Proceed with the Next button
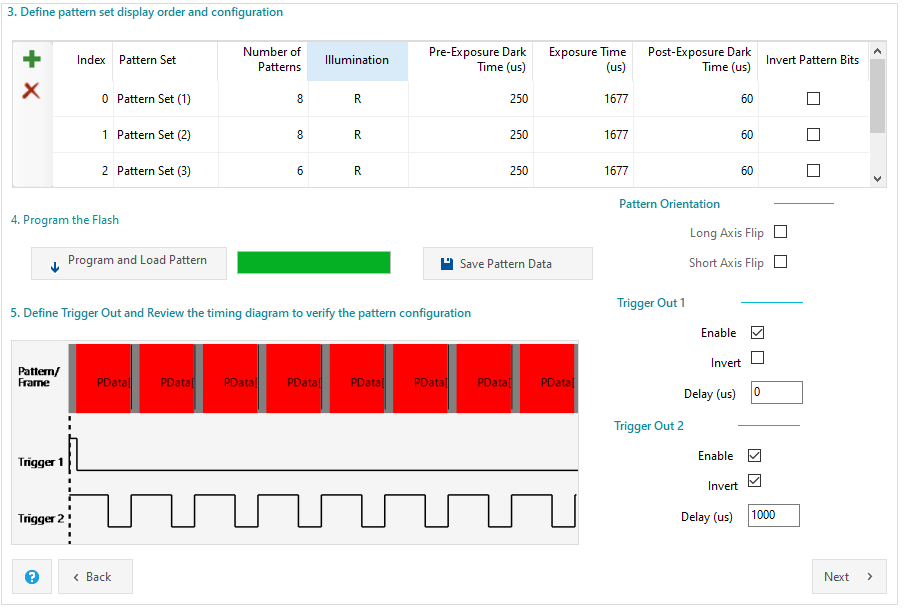This screenshot has width=906, height=608. coord(849,577)
